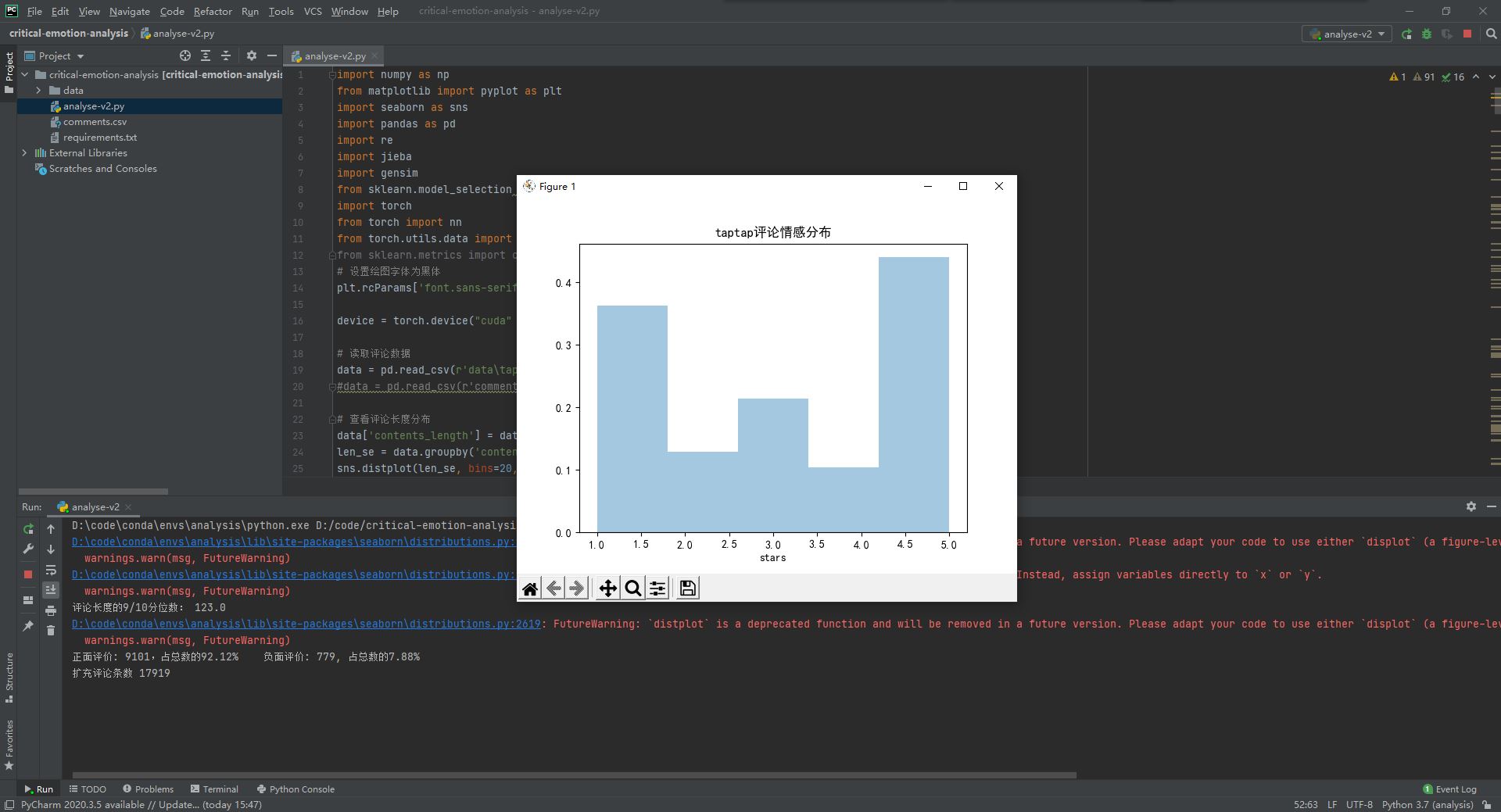Viewport: 1501px width, 812px height.
Task: Toggle soft-wrap in the Run console
Action: coord(51,570)
